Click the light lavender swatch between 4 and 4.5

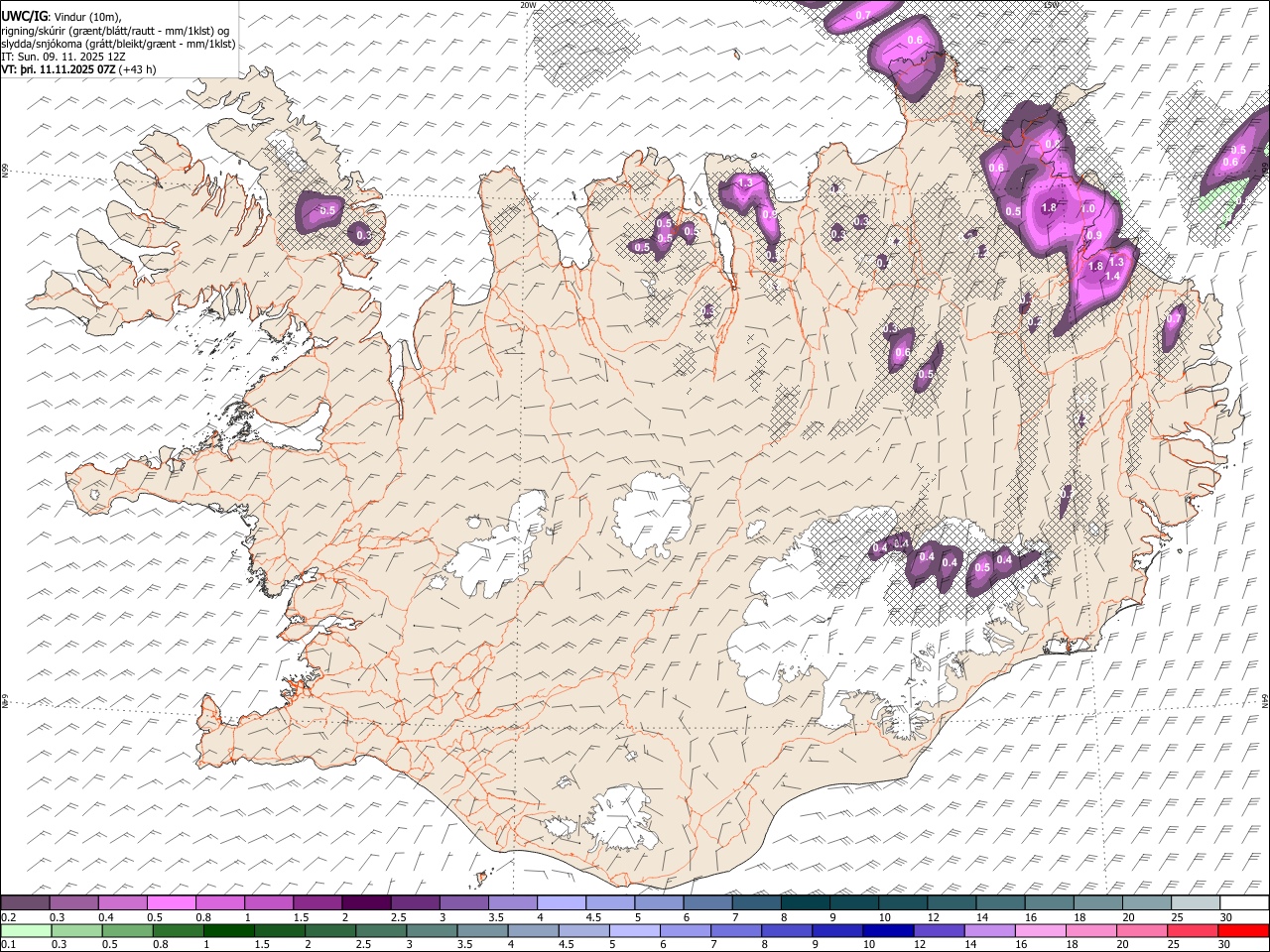pos(563,903)
